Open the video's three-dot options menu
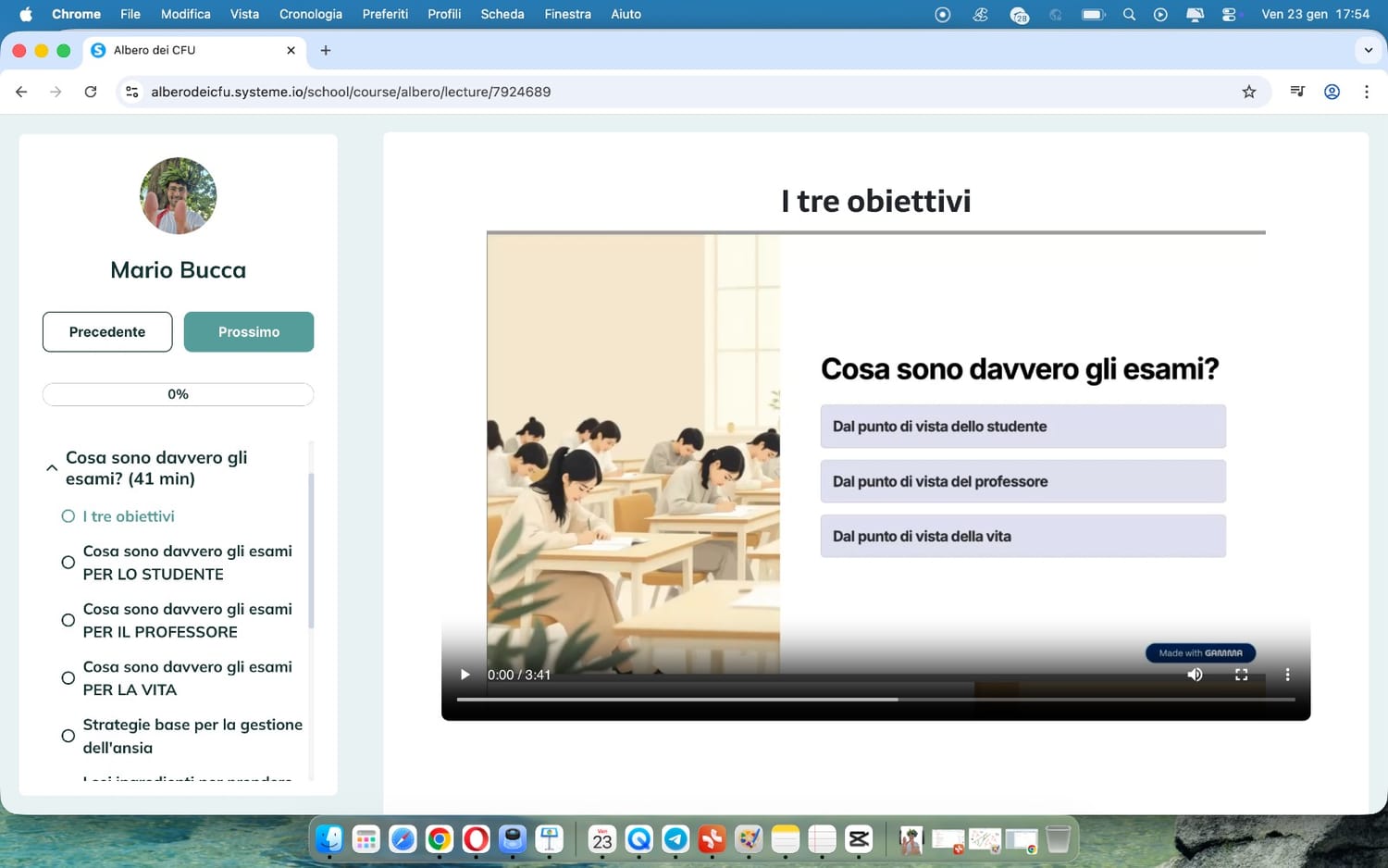 tap(1287, 675)
